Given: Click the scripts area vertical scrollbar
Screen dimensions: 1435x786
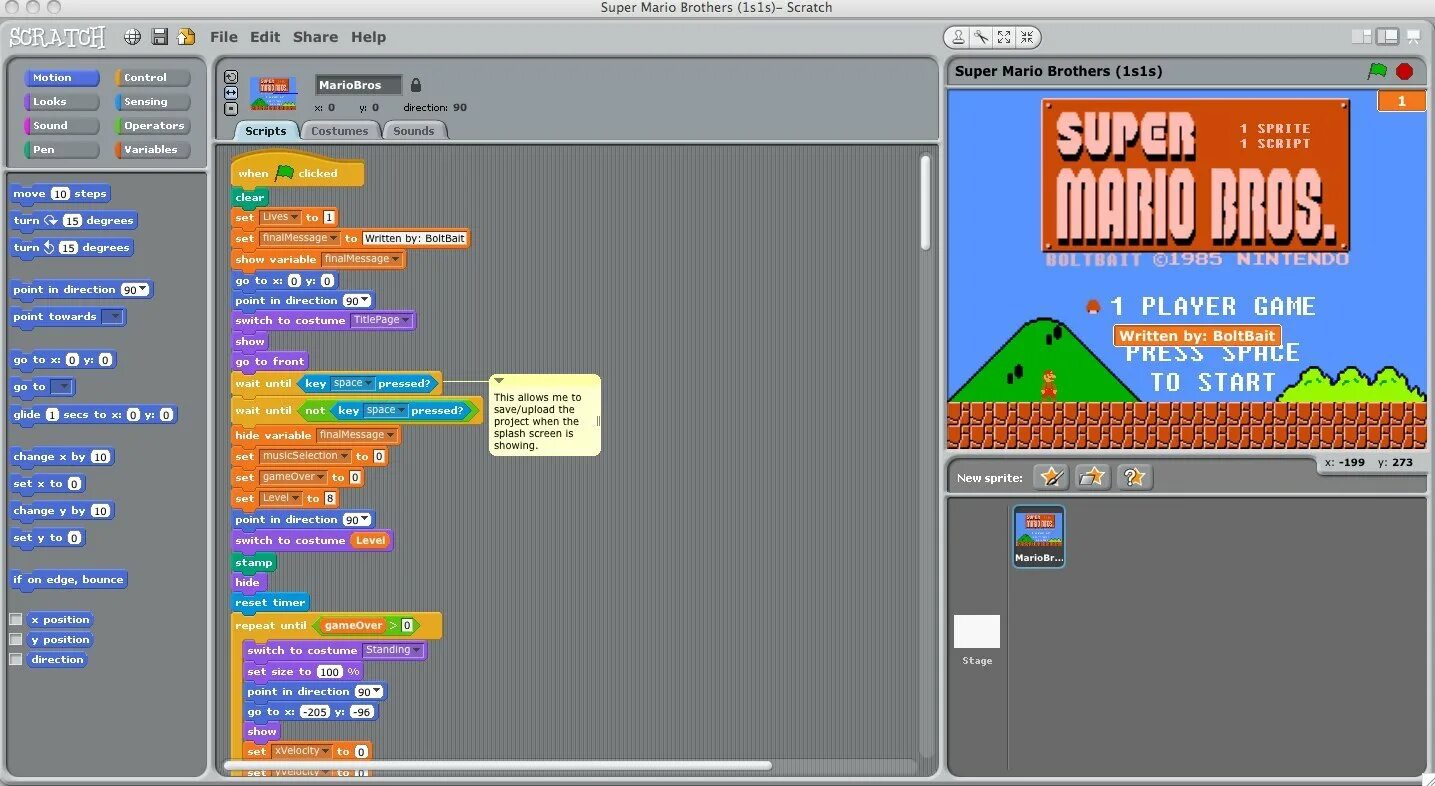Looking at the screenshot, I should 925,202.
